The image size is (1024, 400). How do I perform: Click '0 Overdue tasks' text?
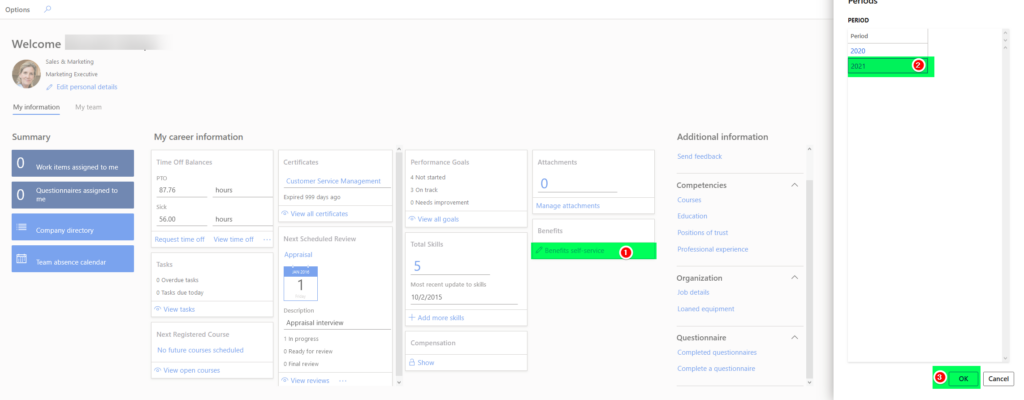178,280
